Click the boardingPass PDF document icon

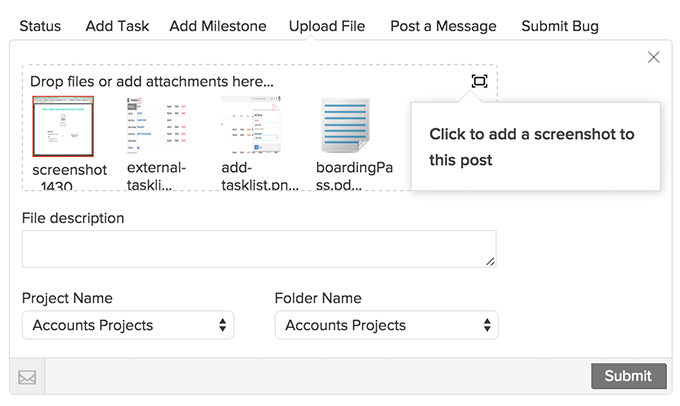(x=345, y=127)
